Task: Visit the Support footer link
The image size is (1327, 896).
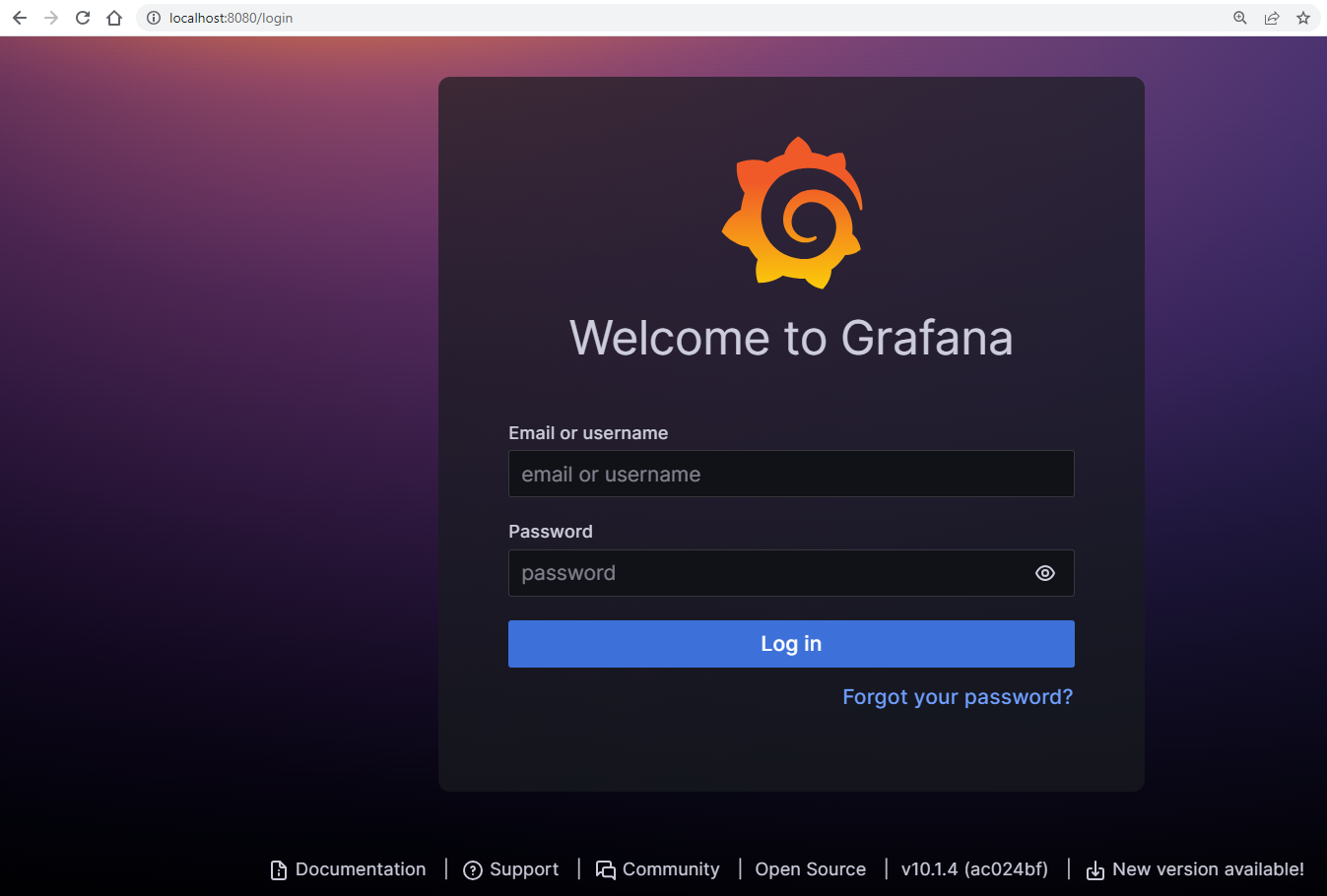Action: (511, 869)
